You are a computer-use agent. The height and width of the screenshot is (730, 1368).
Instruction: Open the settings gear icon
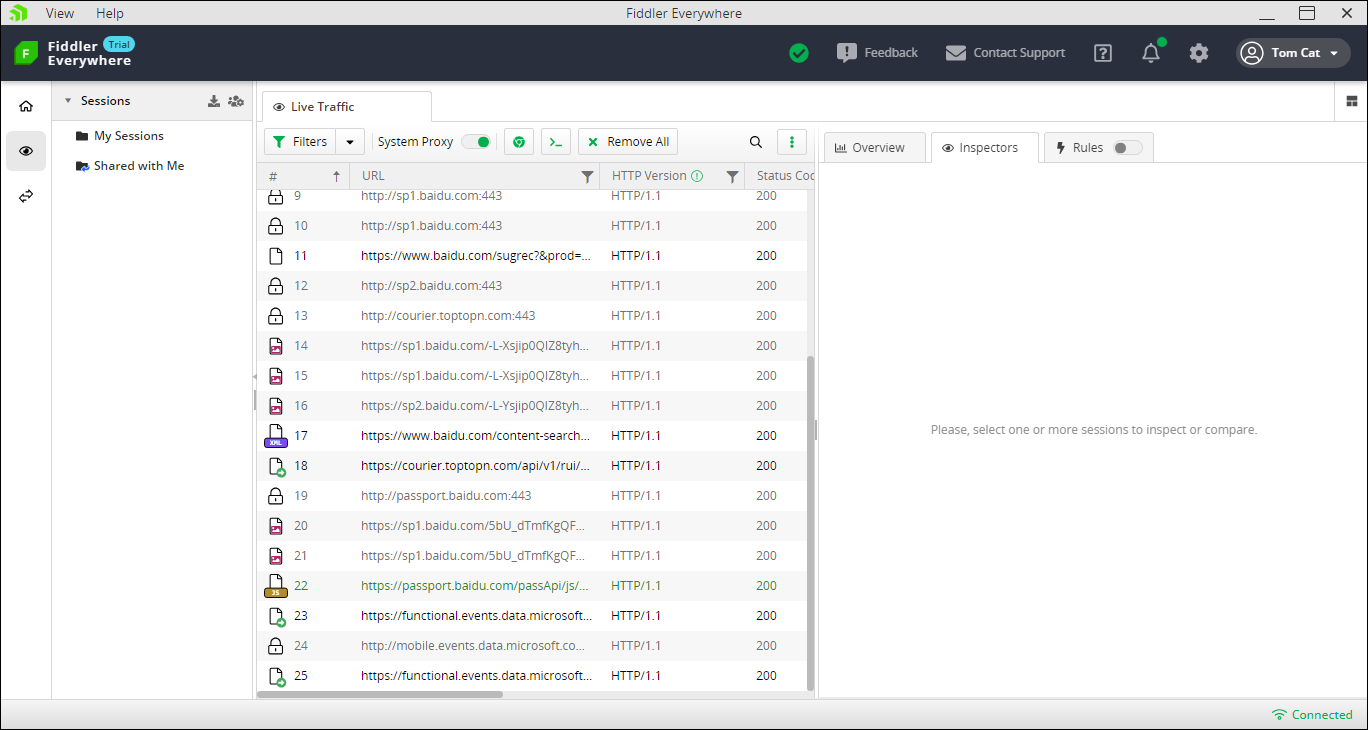pos(1199,53)
